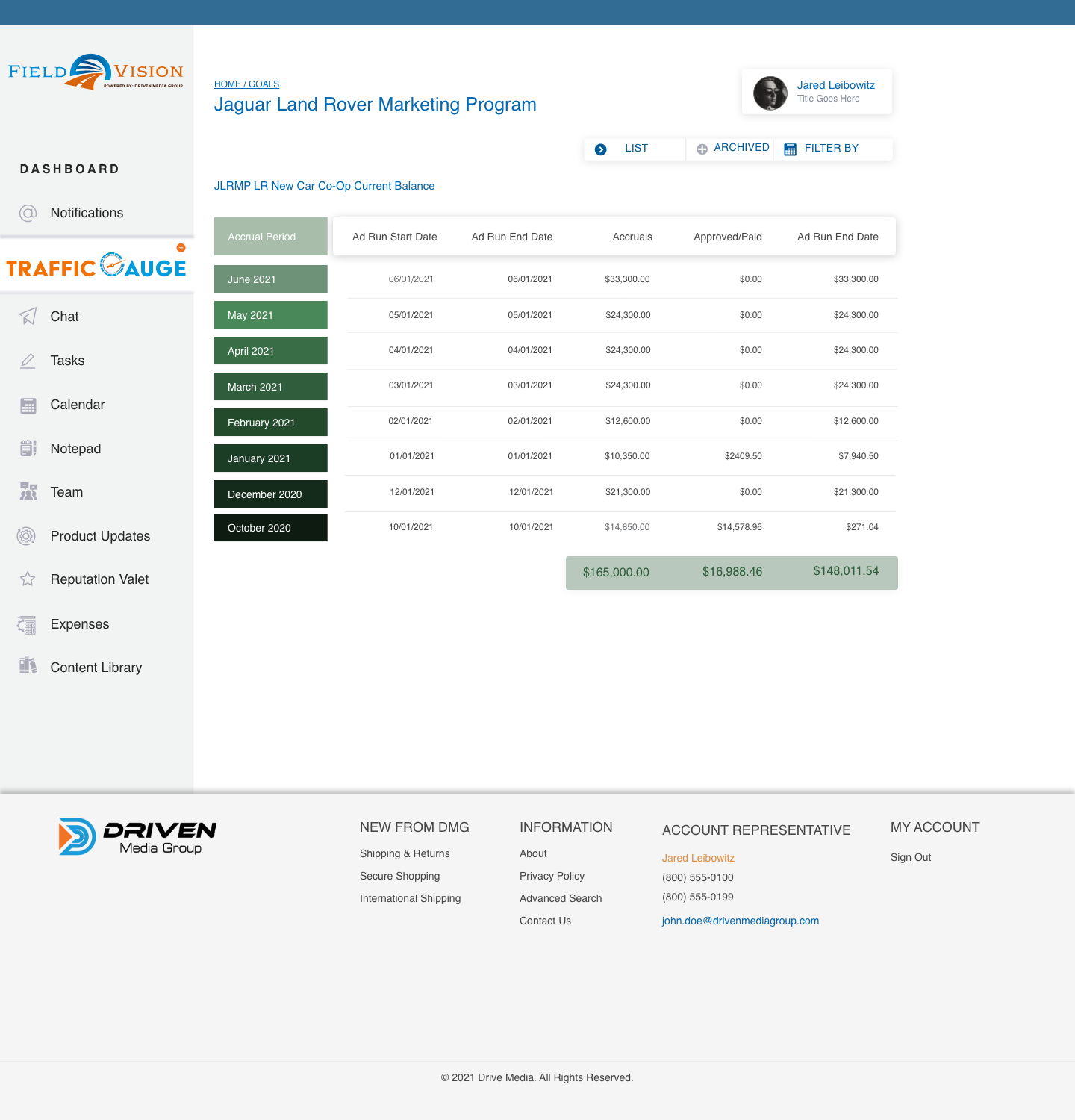Open Product Updates menu item
1075x1120 pixels.
pyautogui.click(x=100, y=536)
